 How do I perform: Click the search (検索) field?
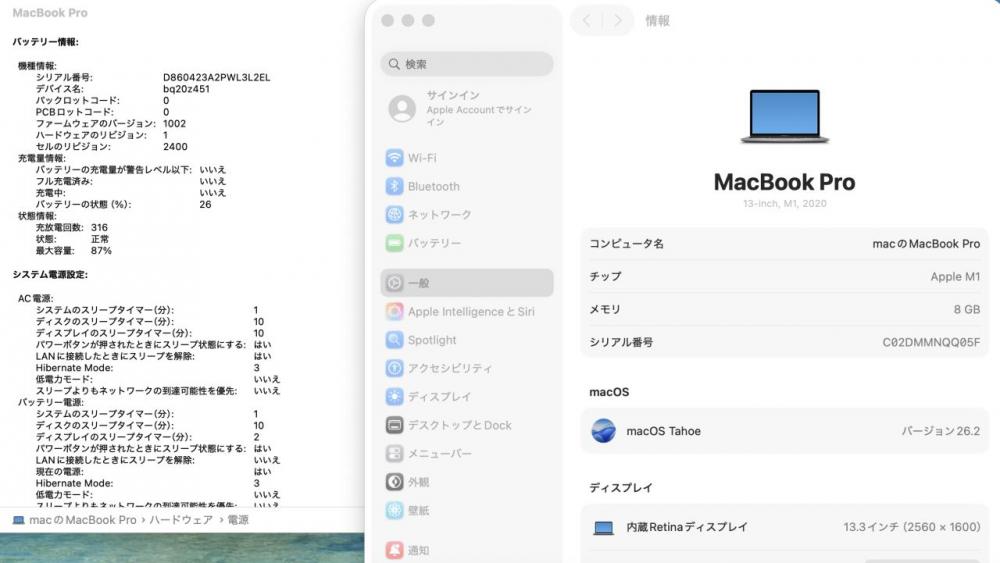click(467, 64)
